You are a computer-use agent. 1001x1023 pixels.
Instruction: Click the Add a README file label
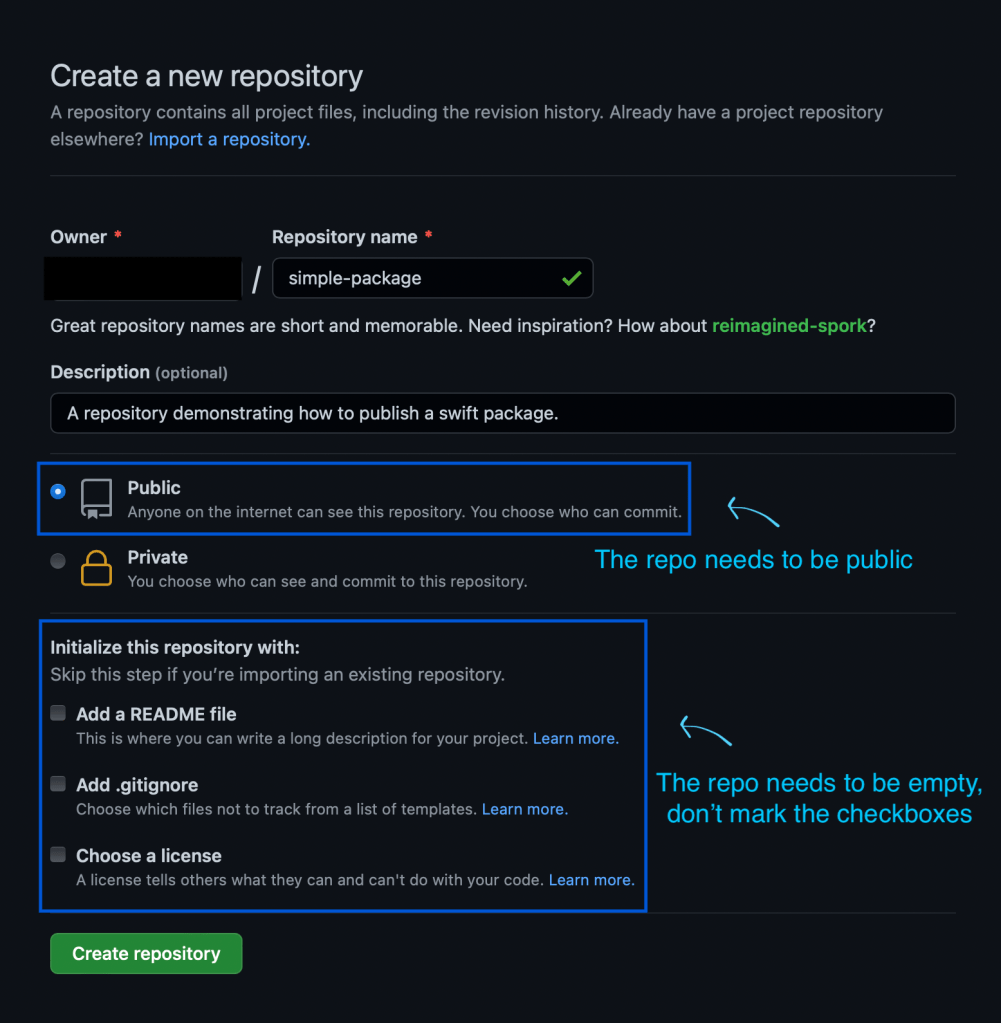[156, 715]
